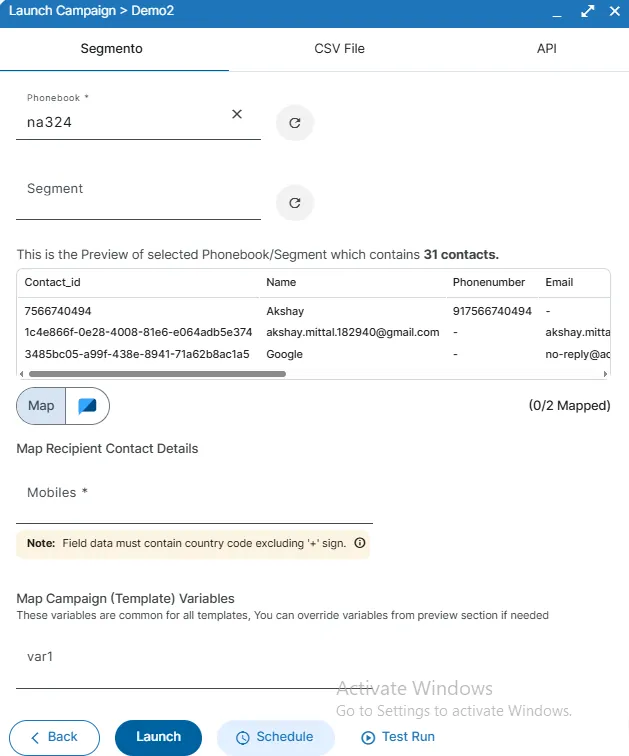Switch to the CSV File tab
This screenshot has height=756, width=629.
click(x=340, y=48)
